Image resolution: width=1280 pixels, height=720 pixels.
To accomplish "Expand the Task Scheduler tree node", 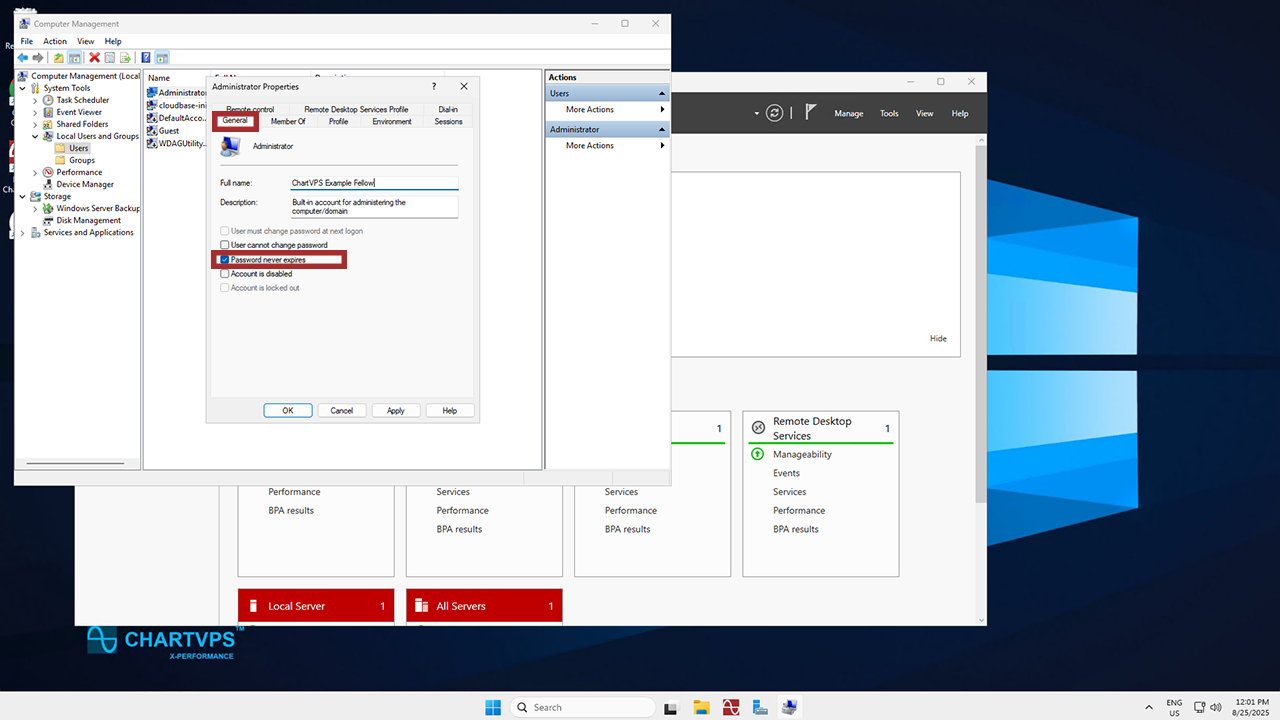I will [35, 100].
